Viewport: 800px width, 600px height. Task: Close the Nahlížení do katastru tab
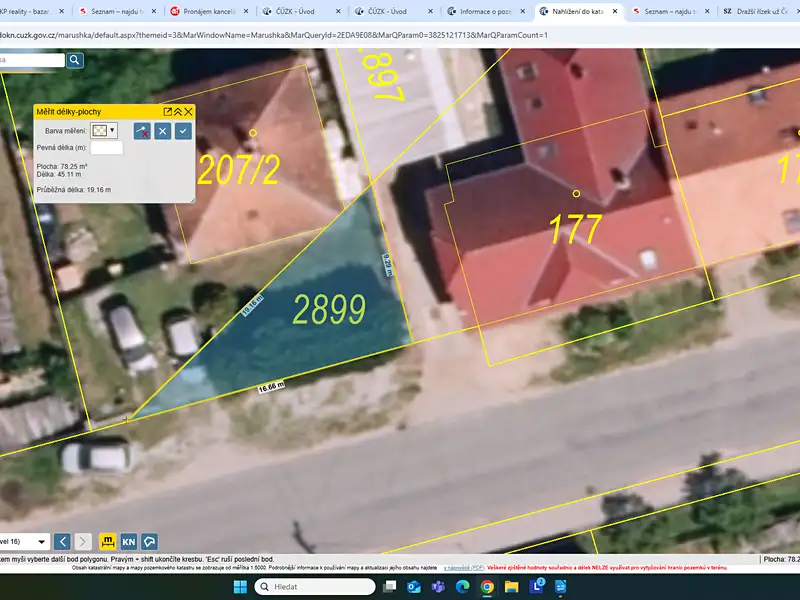click(x=615, y=11)
